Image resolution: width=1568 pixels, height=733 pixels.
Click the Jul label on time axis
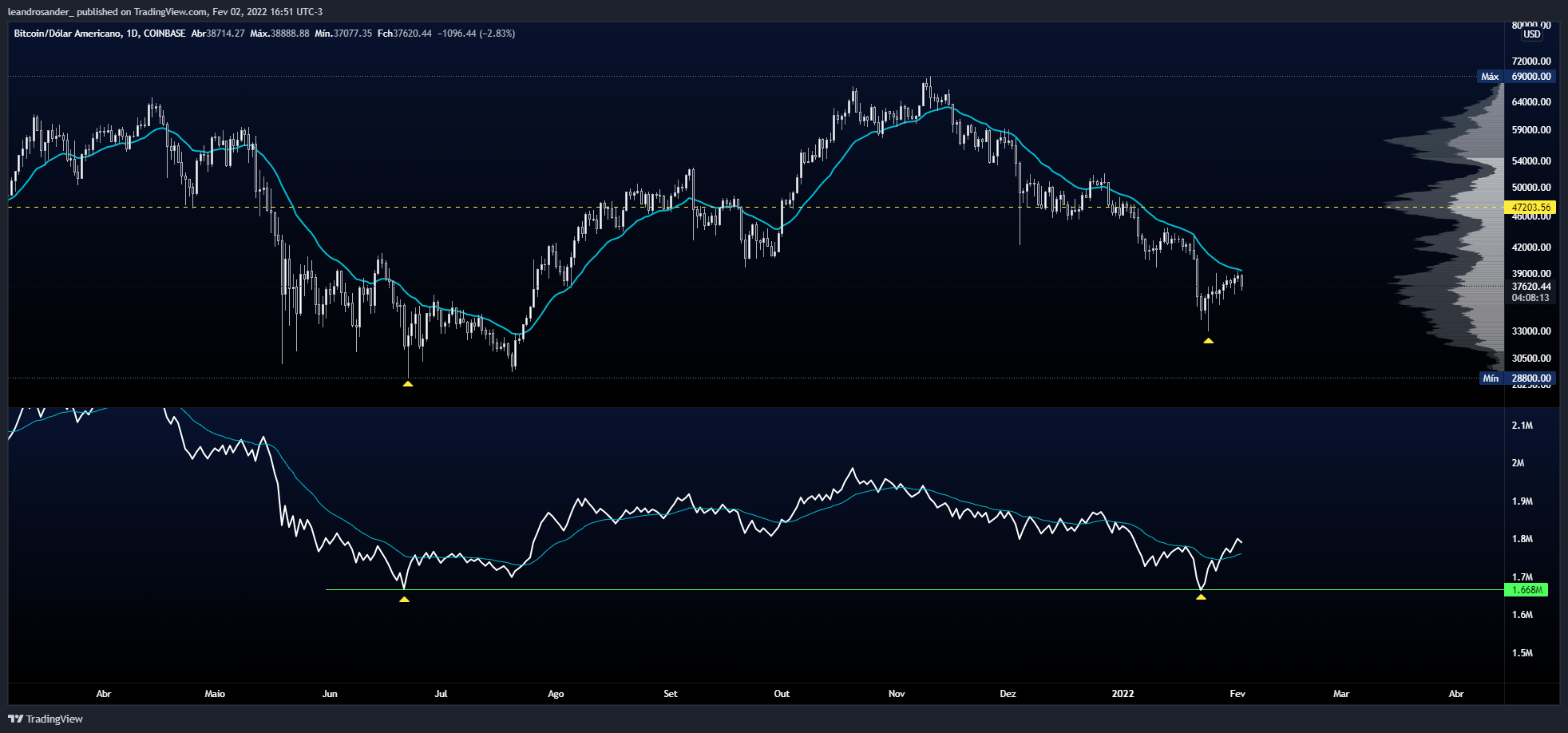pos(441,694)
